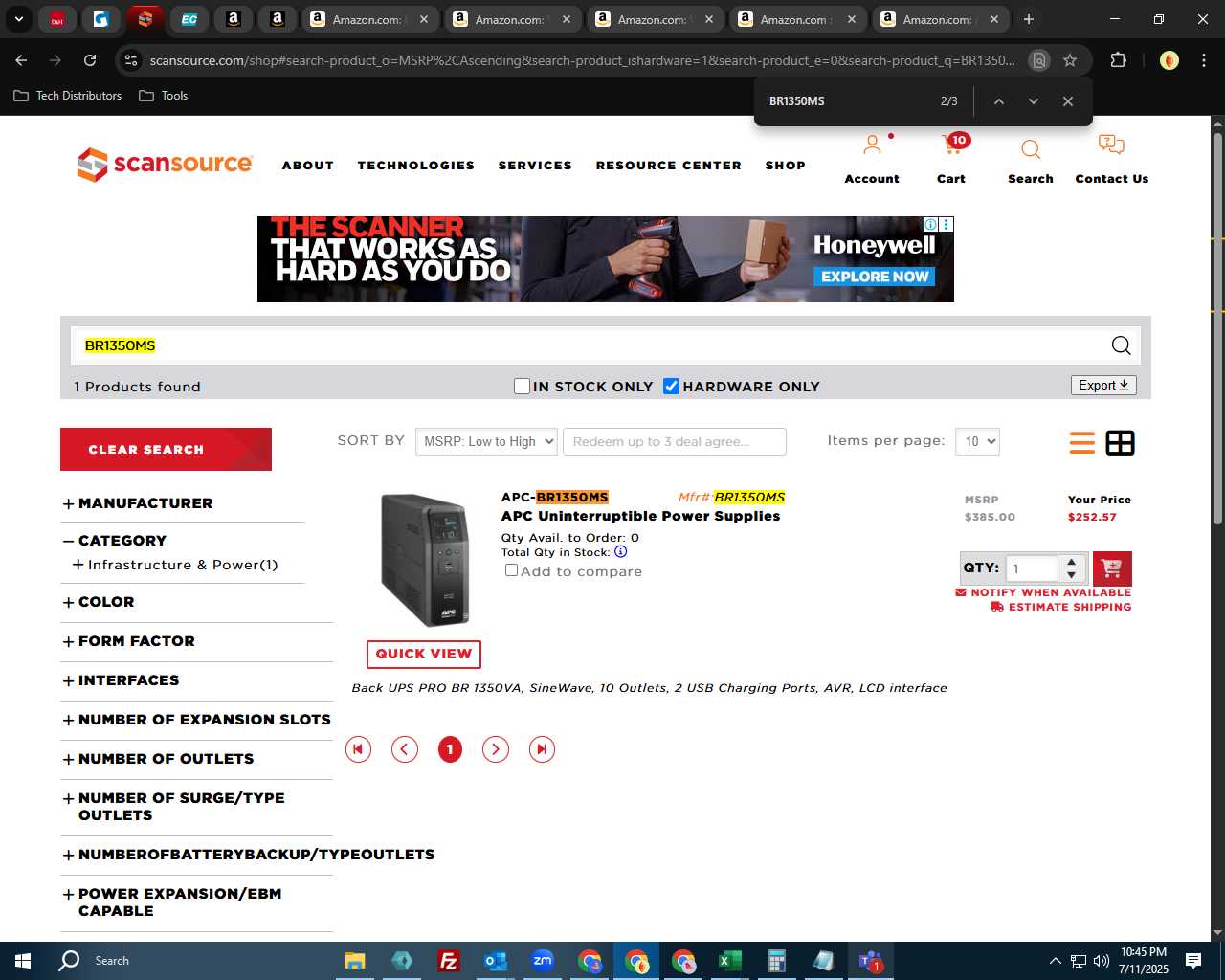
Task: Expand the INTERFACES filter
Action: click(x=122, y=680)
